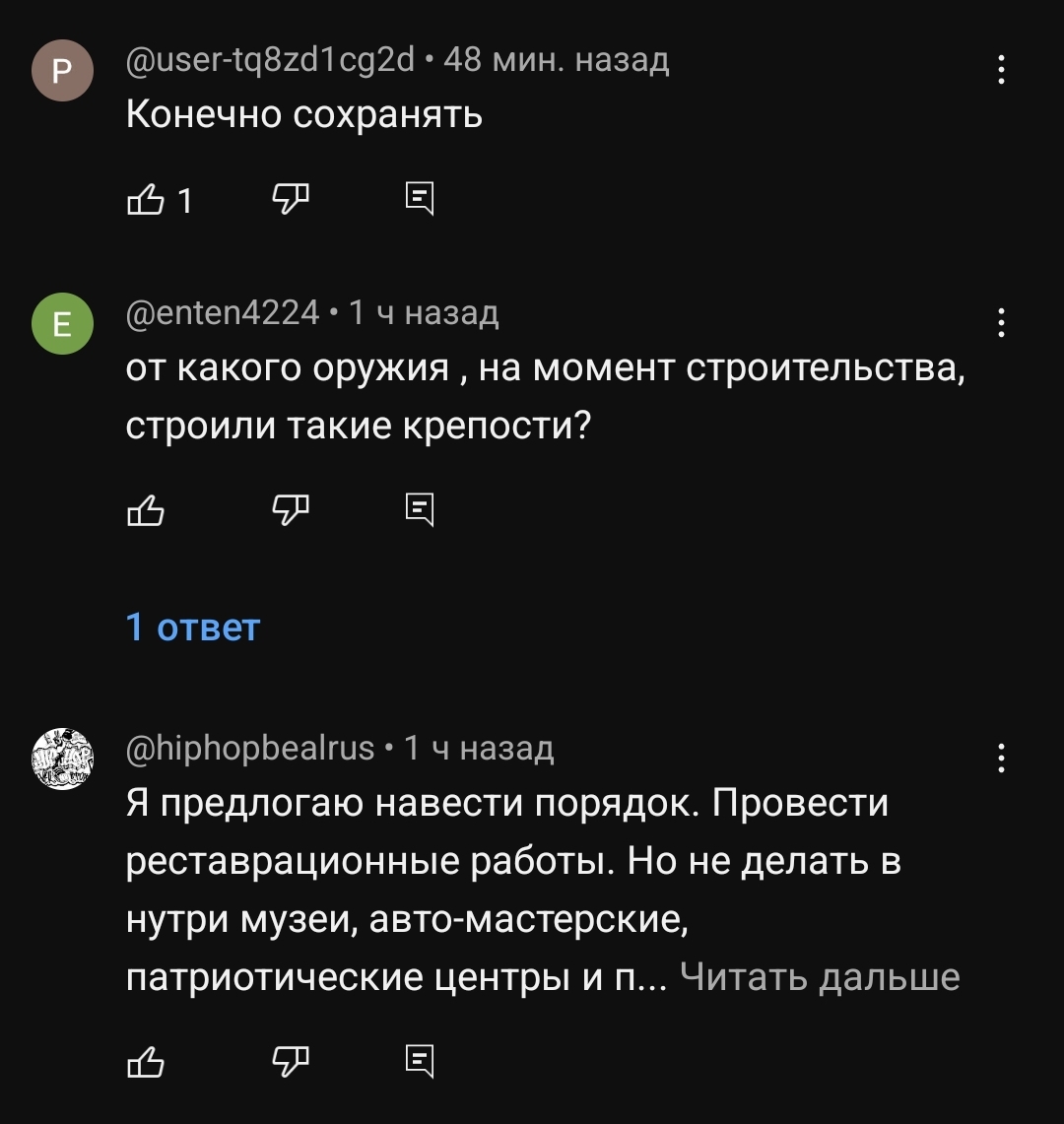Image resolution: width=1064 pixels, height=1124 pixels.
Task: Open @user-tq8zd1cg2d profile via username
Action: [x=271, y=61]
